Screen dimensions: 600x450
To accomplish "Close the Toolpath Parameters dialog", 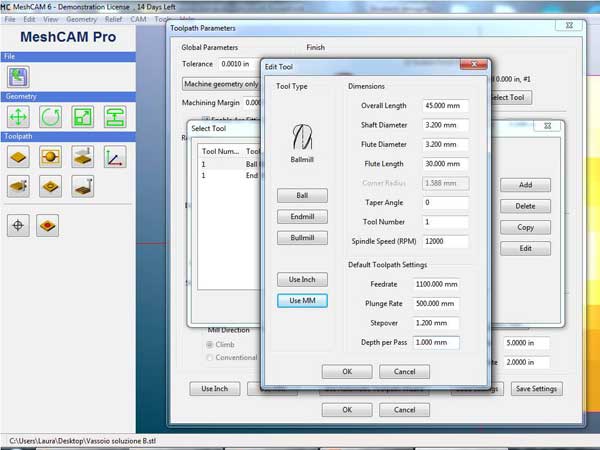I will (569, 25).
